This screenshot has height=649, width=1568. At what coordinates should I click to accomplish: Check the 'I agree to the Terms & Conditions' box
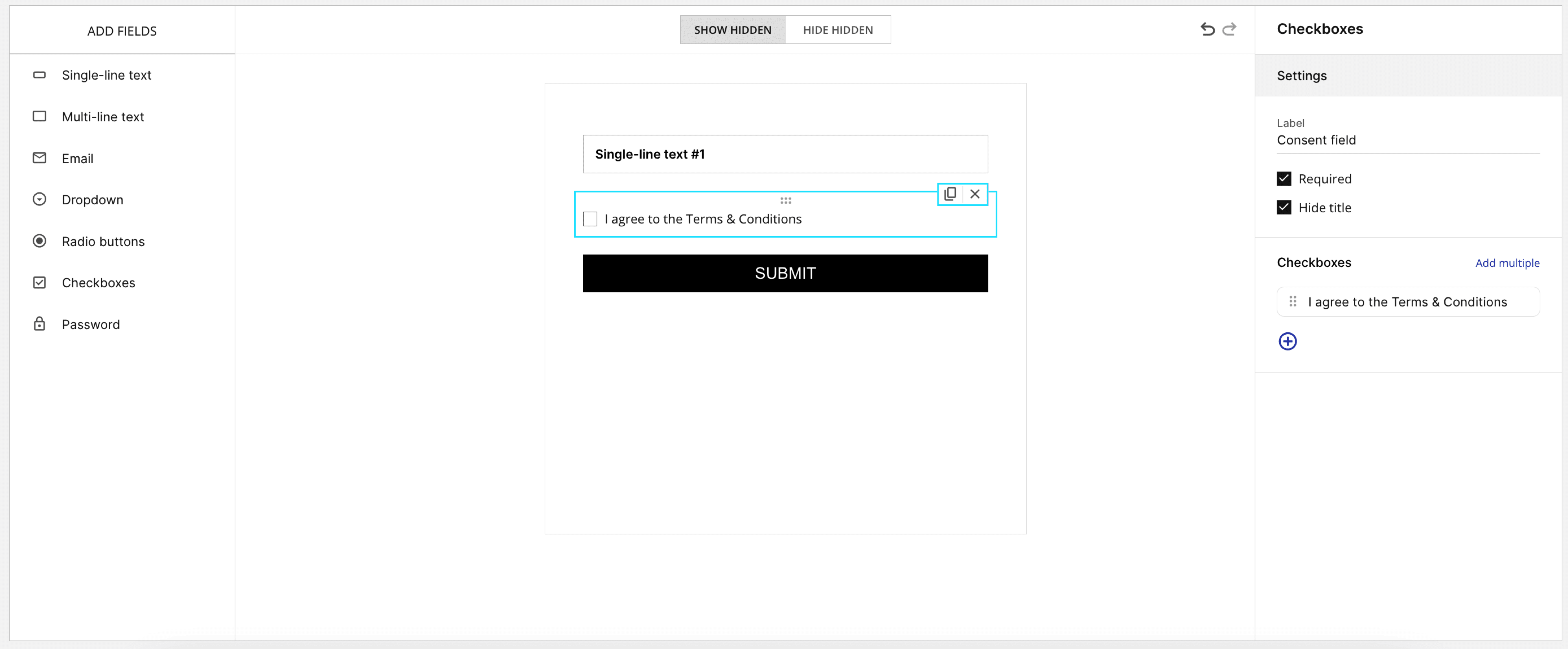[x=589, y=219]
